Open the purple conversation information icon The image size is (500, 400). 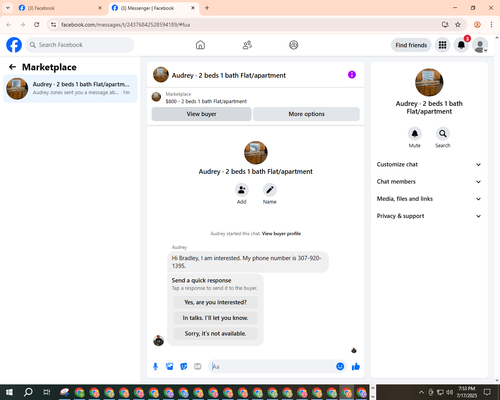pyautogui.click(x=352, y=75)
